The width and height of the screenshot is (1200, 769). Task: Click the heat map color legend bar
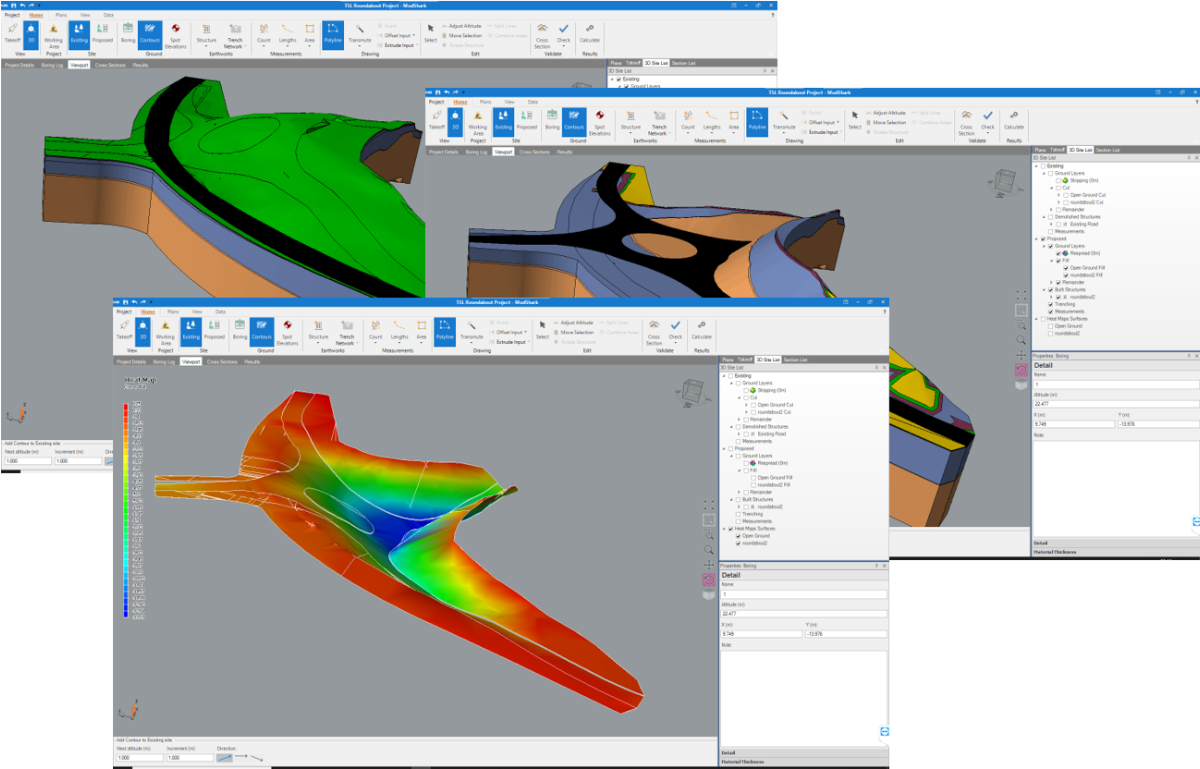(x=126, y=512)
